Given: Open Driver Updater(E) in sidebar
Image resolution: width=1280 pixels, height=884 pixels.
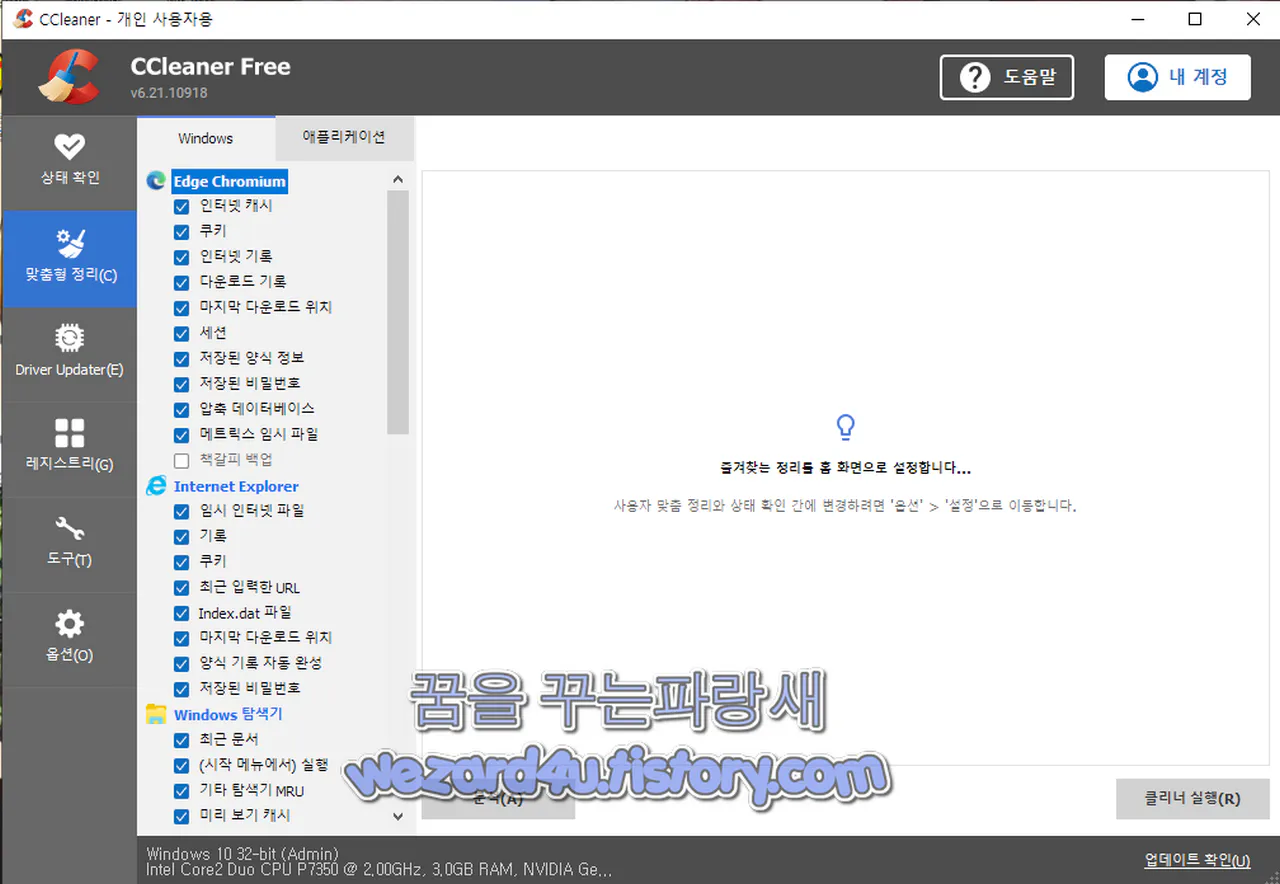Looking at the screenshot, I should pos(69,354).
